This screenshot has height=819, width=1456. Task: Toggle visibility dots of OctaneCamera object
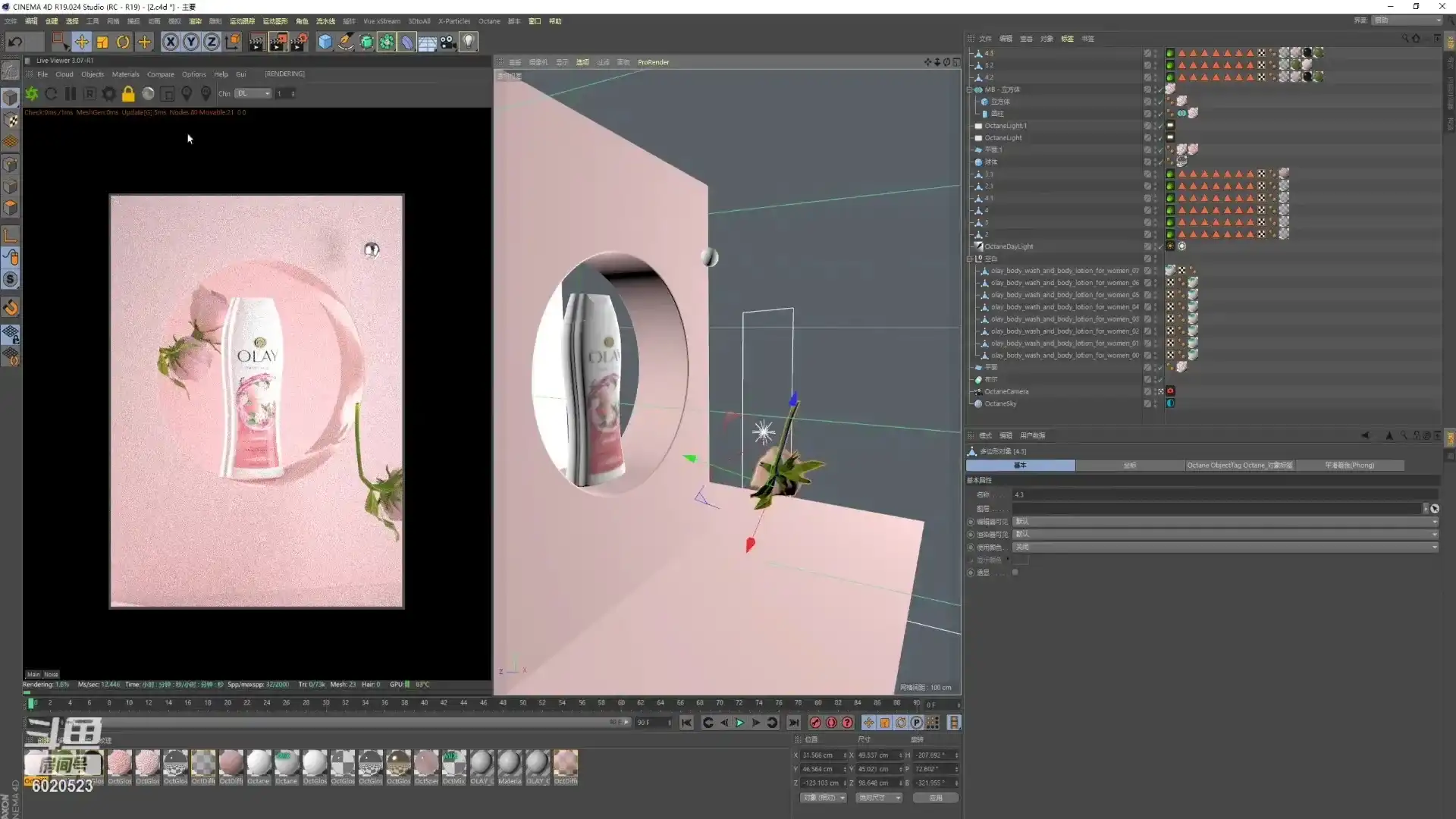[x=1154, y=392]
